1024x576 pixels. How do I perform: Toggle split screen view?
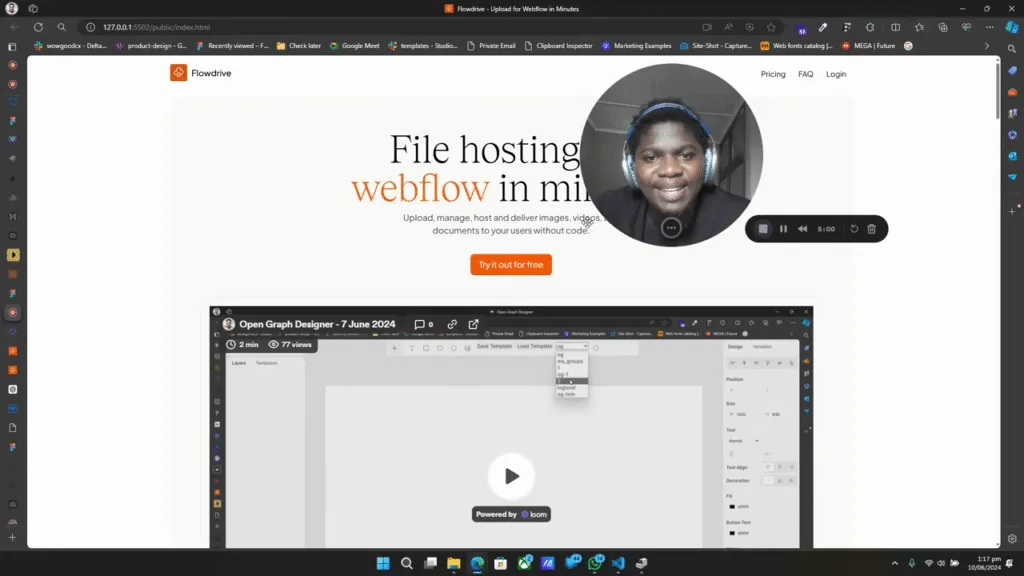pyautogui.click(x=894, y=27)
